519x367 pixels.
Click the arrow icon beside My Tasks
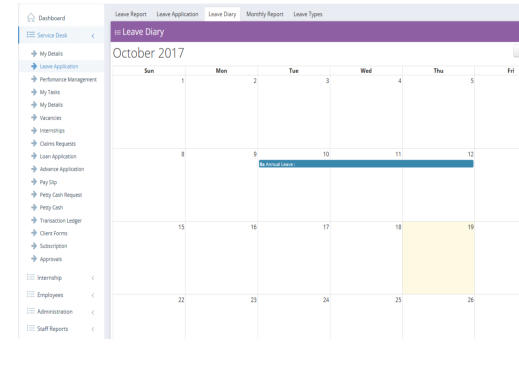point(34,92)
